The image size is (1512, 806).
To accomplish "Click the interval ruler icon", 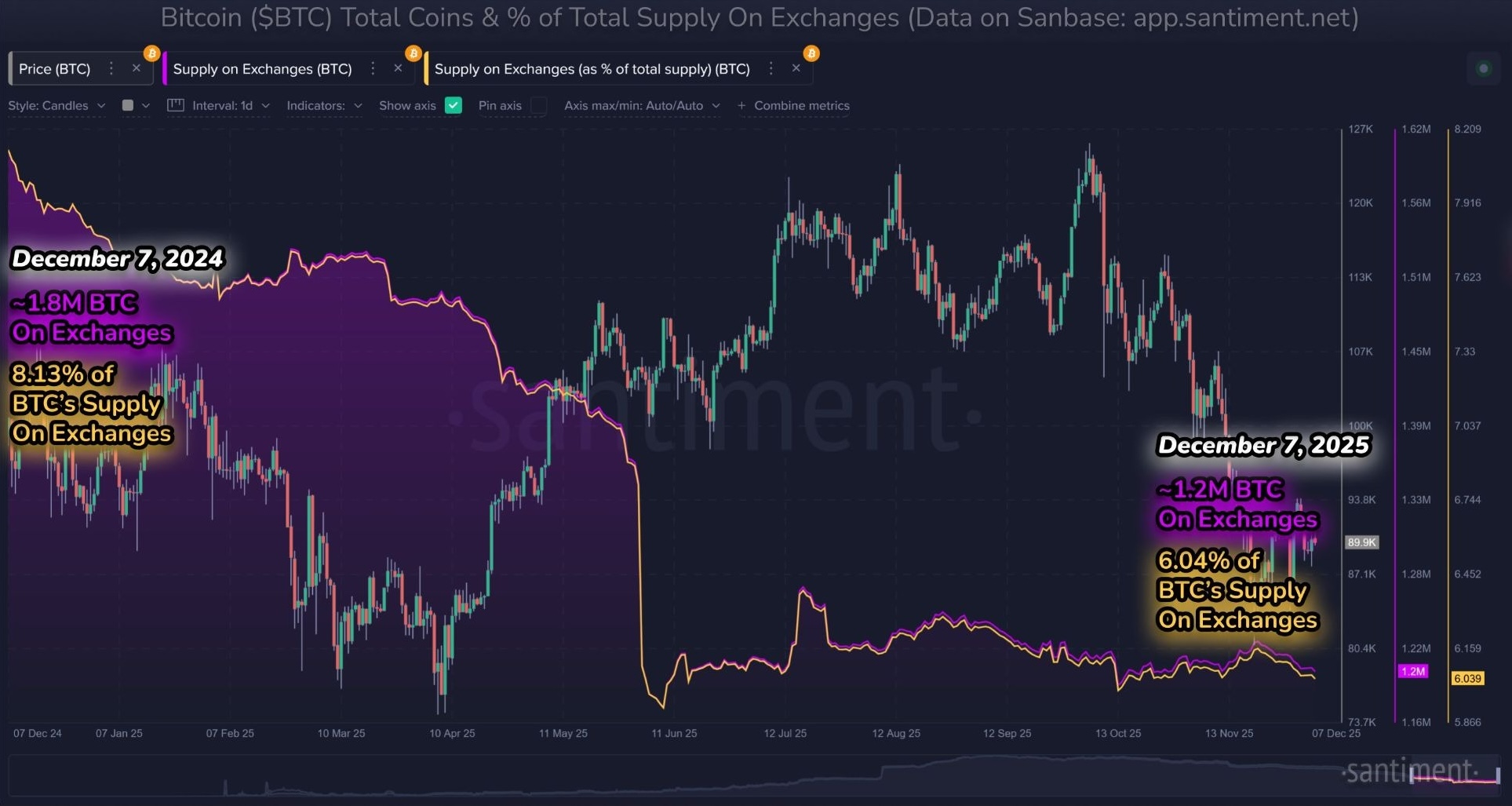I will (176, 105).
